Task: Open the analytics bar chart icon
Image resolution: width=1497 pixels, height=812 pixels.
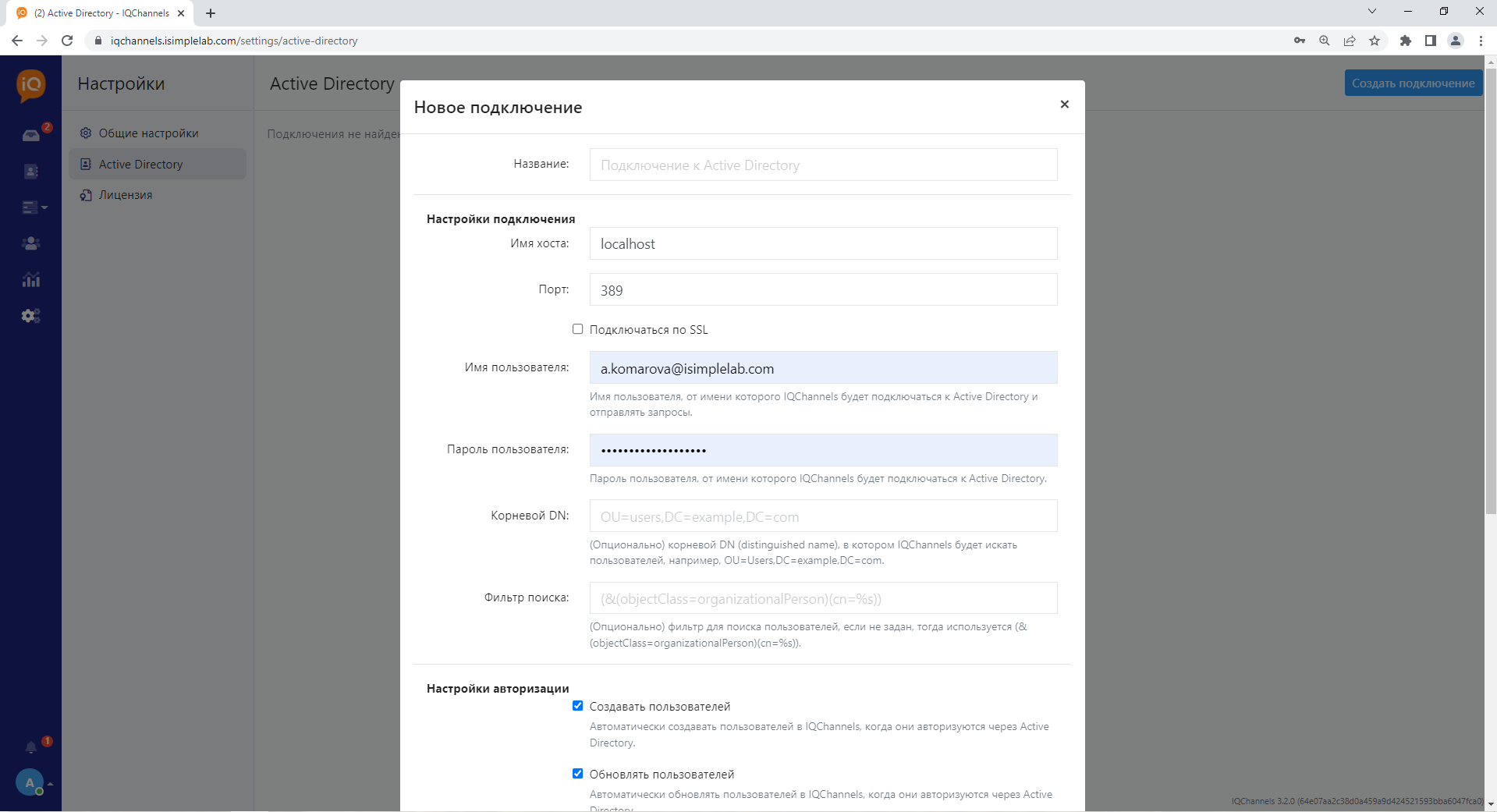Action: click(x=31, y=279)
